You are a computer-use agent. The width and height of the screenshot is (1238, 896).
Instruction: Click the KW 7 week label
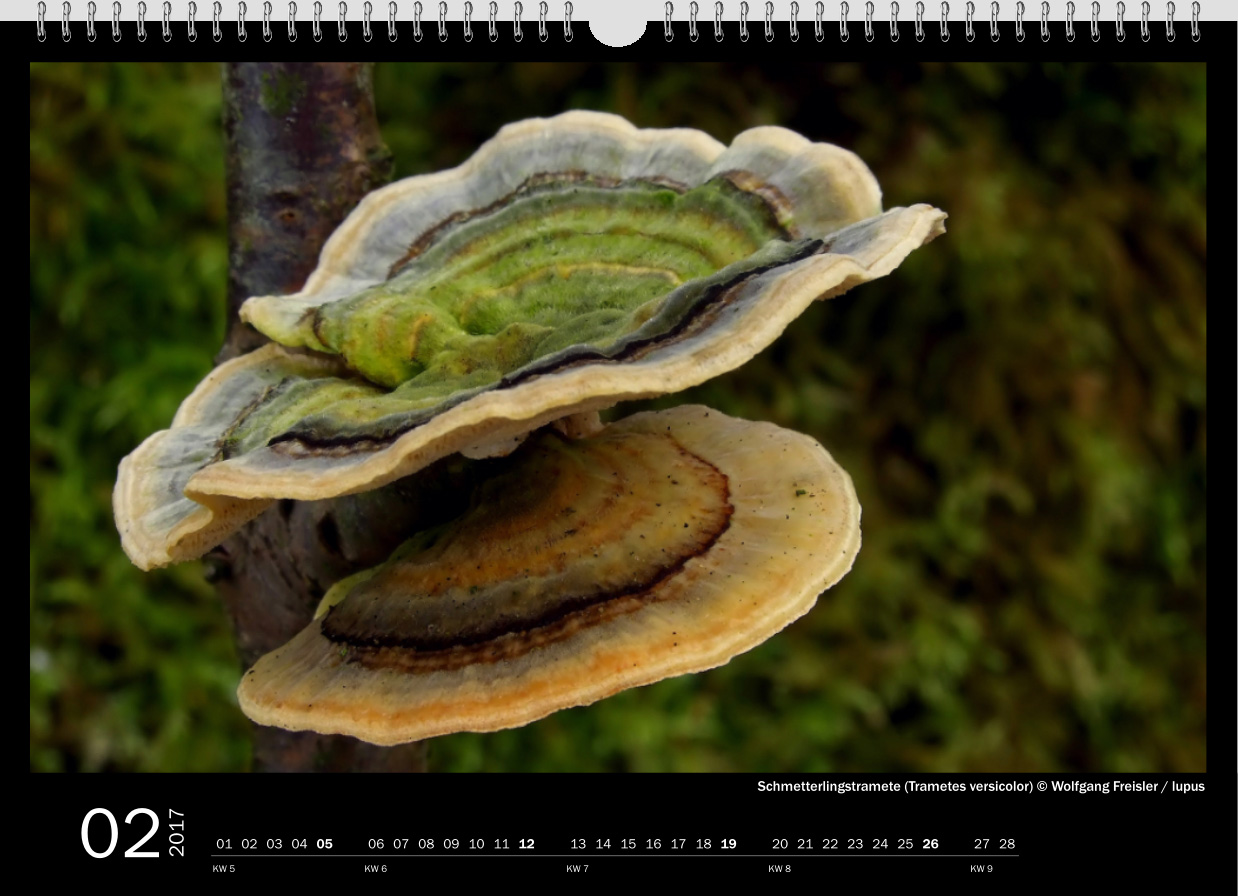[x=577, y=869]
